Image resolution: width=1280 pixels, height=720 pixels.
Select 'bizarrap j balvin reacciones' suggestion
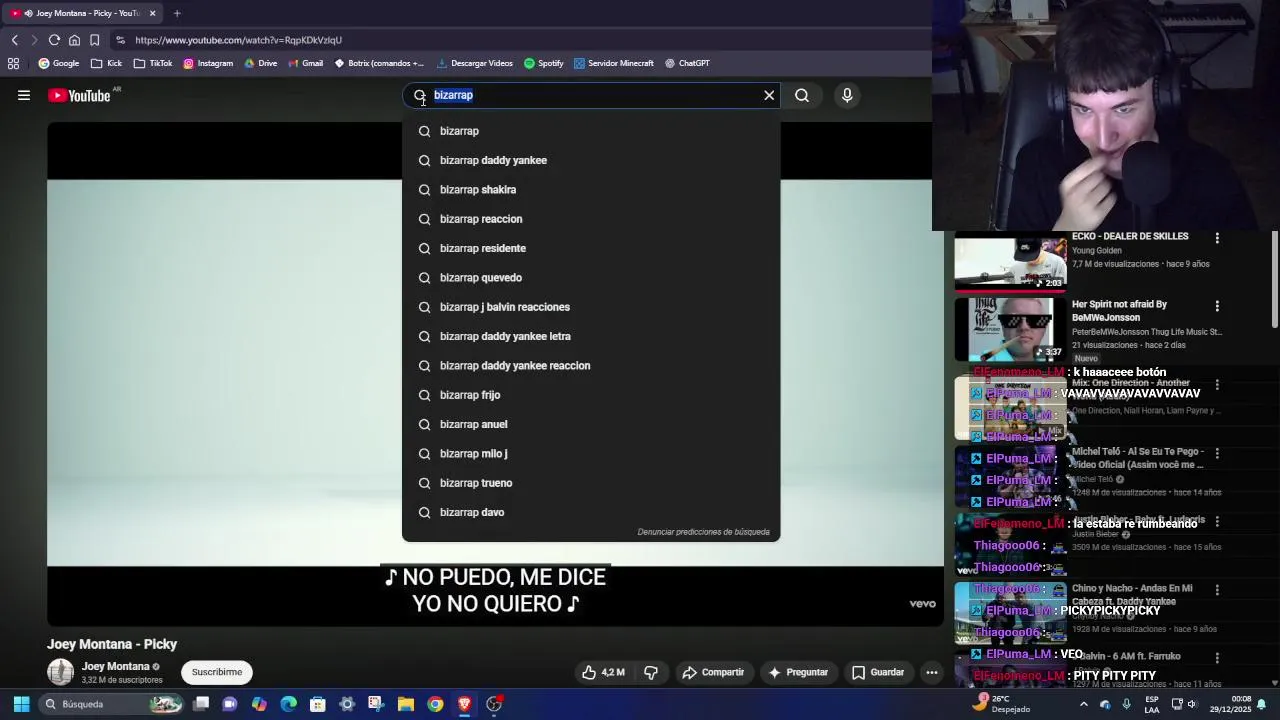tap(591, 307)
